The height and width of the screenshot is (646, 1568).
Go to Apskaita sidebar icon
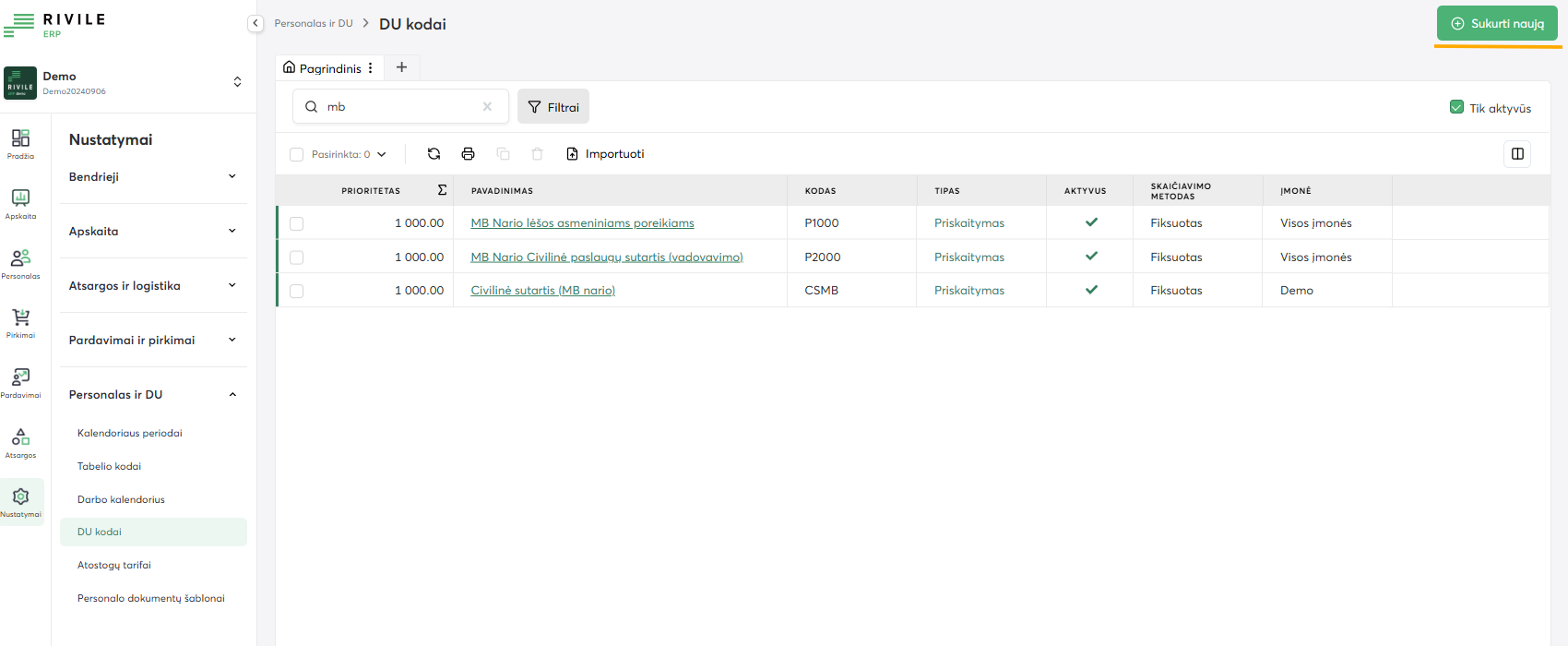[x=20, y=203]
